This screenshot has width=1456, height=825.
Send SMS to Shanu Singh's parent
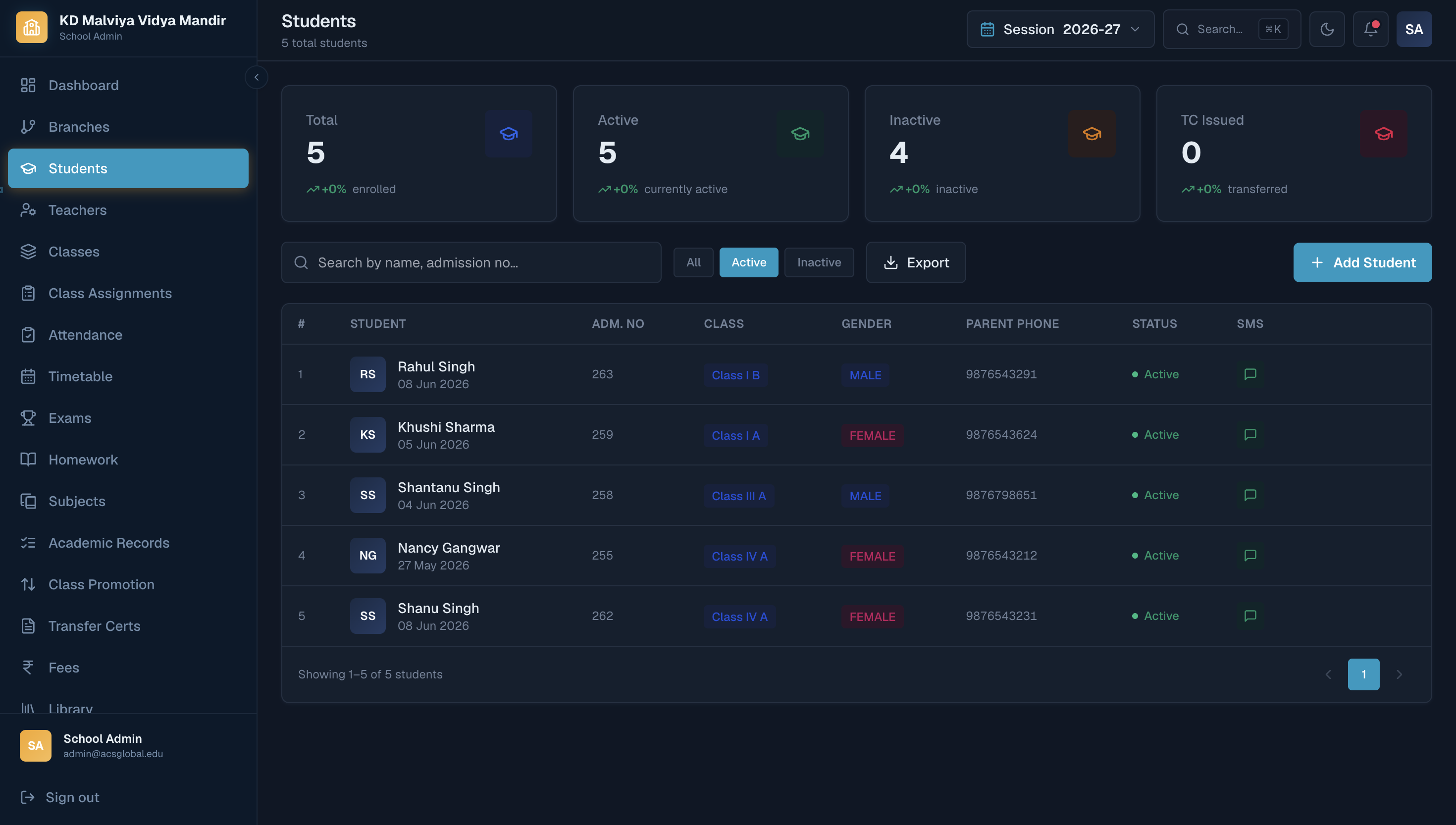coord(1250,616)
